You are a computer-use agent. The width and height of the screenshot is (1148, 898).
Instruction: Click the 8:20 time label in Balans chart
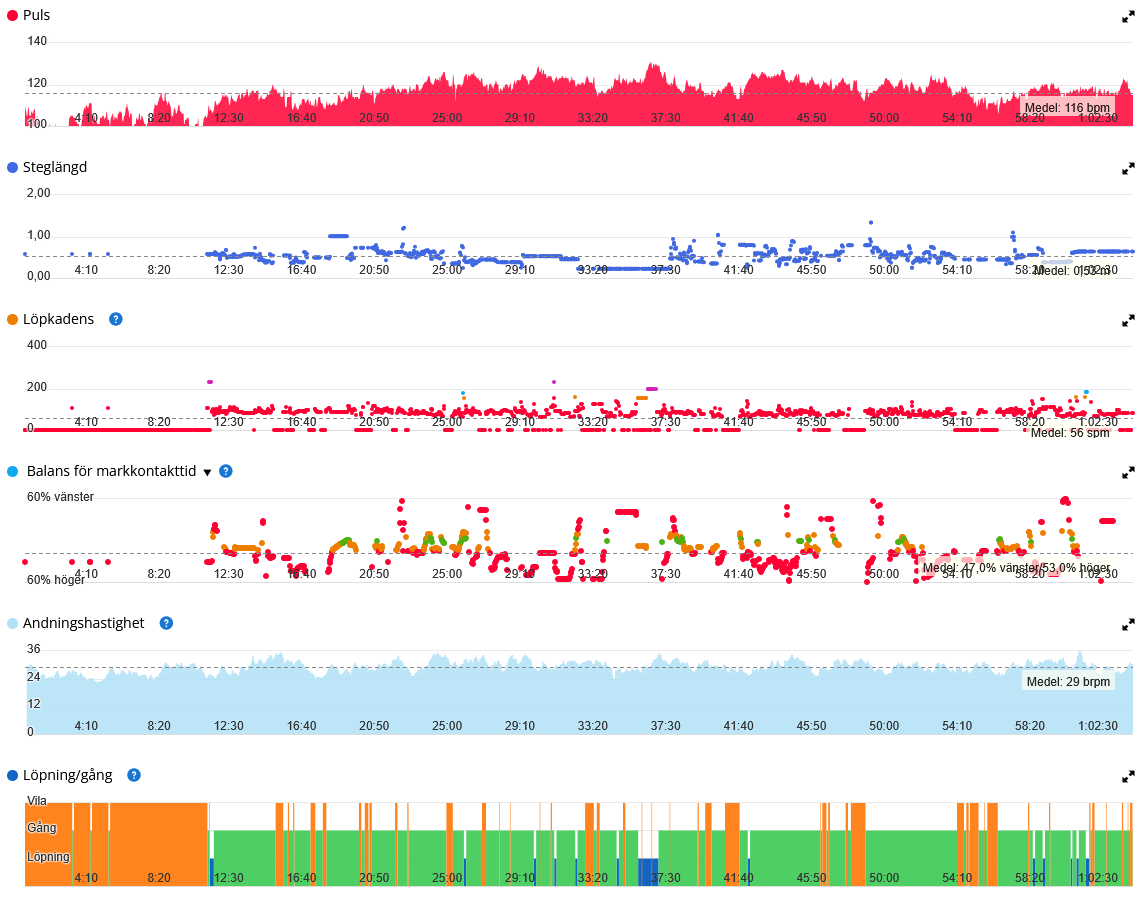(159, 574)
